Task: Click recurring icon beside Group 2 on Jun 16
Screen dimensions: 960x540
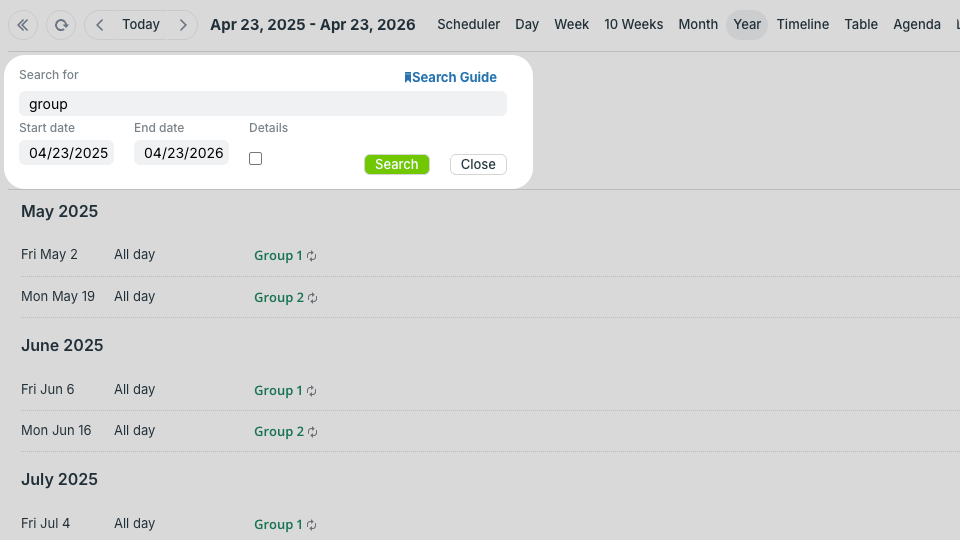Action: 313,432
